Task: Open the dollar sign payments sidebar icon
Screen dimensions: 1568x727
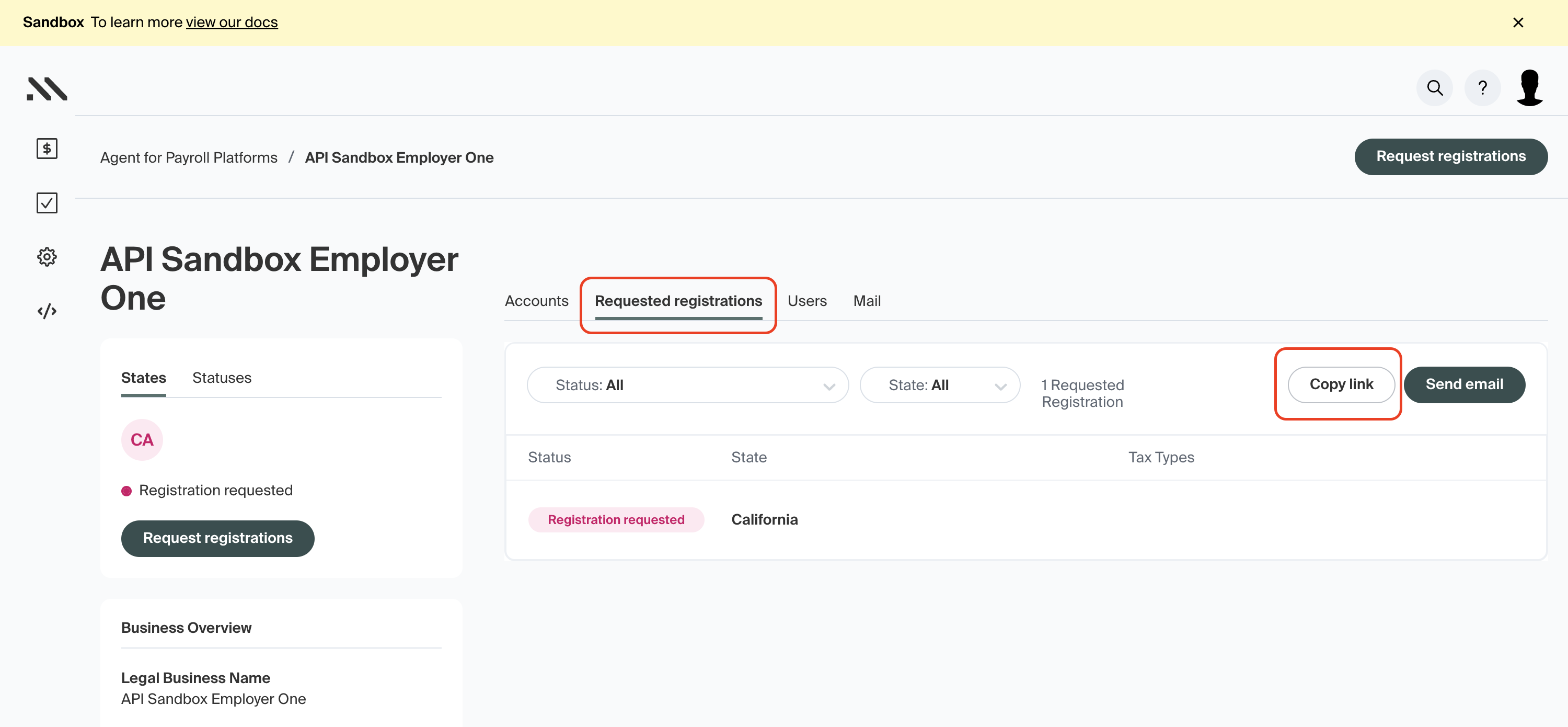Action: [x=47, y=149]
